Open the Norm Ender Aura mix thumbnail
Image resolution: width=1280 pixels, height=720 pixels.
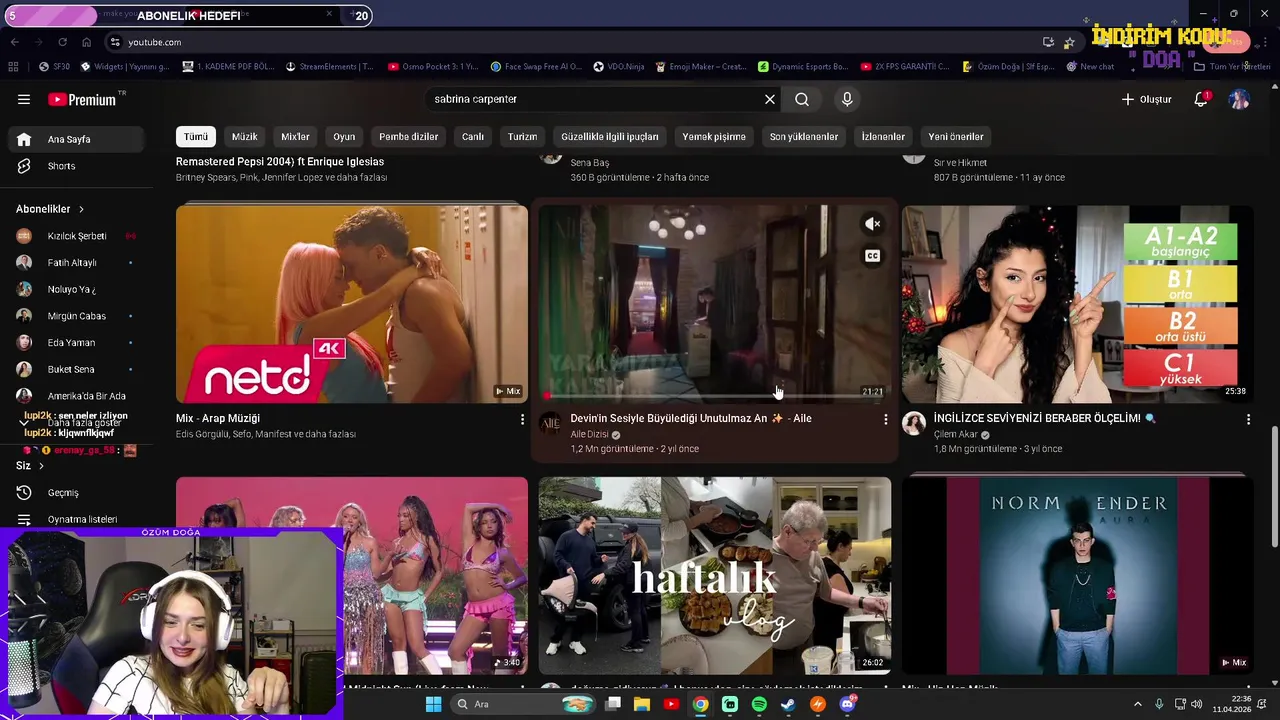click(x=1077, y=575)
